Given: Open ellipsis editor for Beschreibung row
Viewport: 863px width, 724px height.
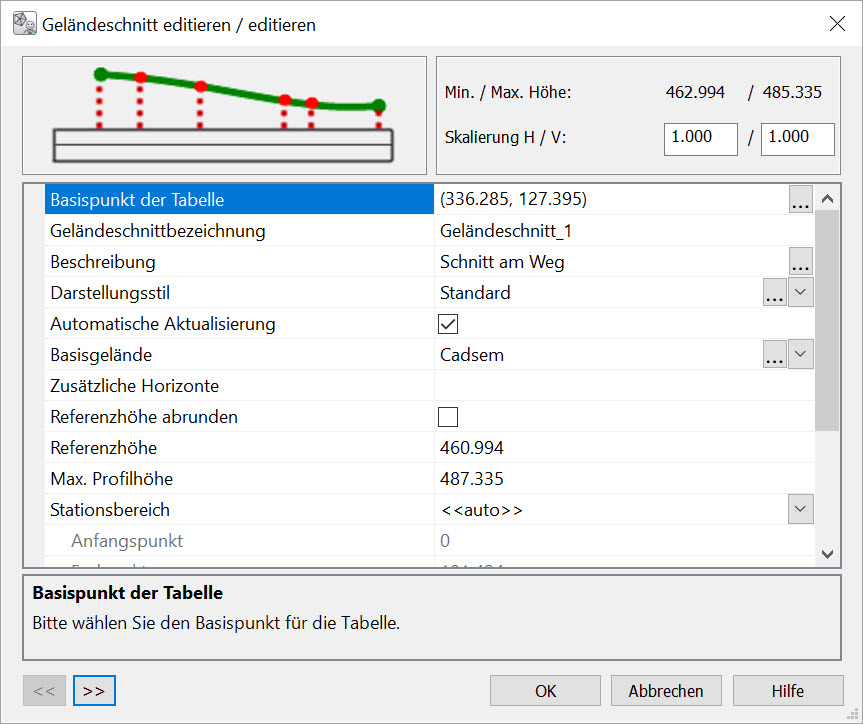Looking at the screenshot, I should click(800, 262).
